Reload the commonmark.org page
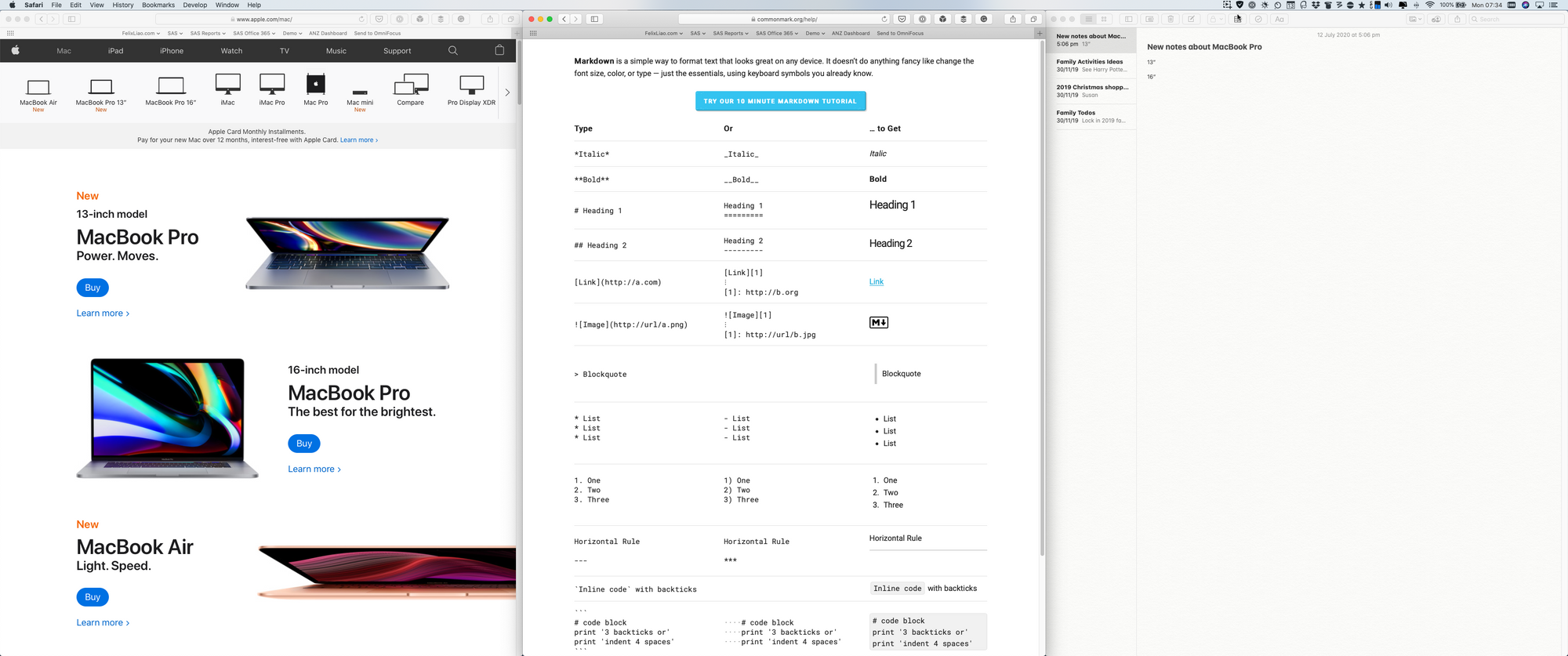 click(884, 19)
